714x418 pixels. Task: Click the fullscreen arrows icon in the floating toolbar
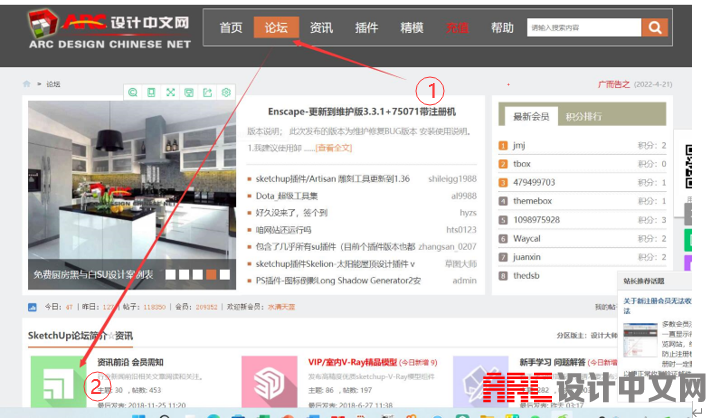tap(170, 92)
